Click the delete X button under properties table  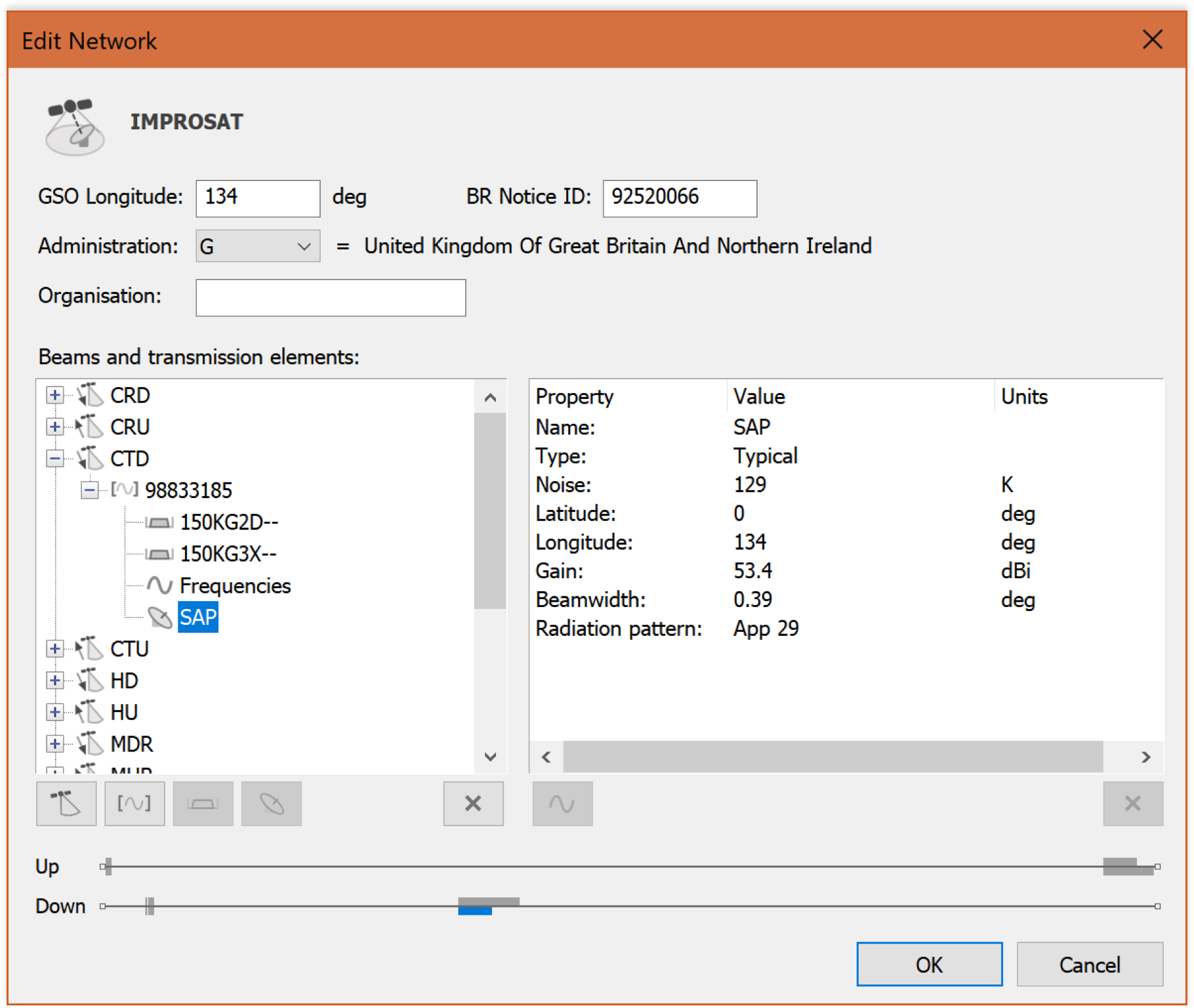pyautogui.click(x=1133, y=803)
